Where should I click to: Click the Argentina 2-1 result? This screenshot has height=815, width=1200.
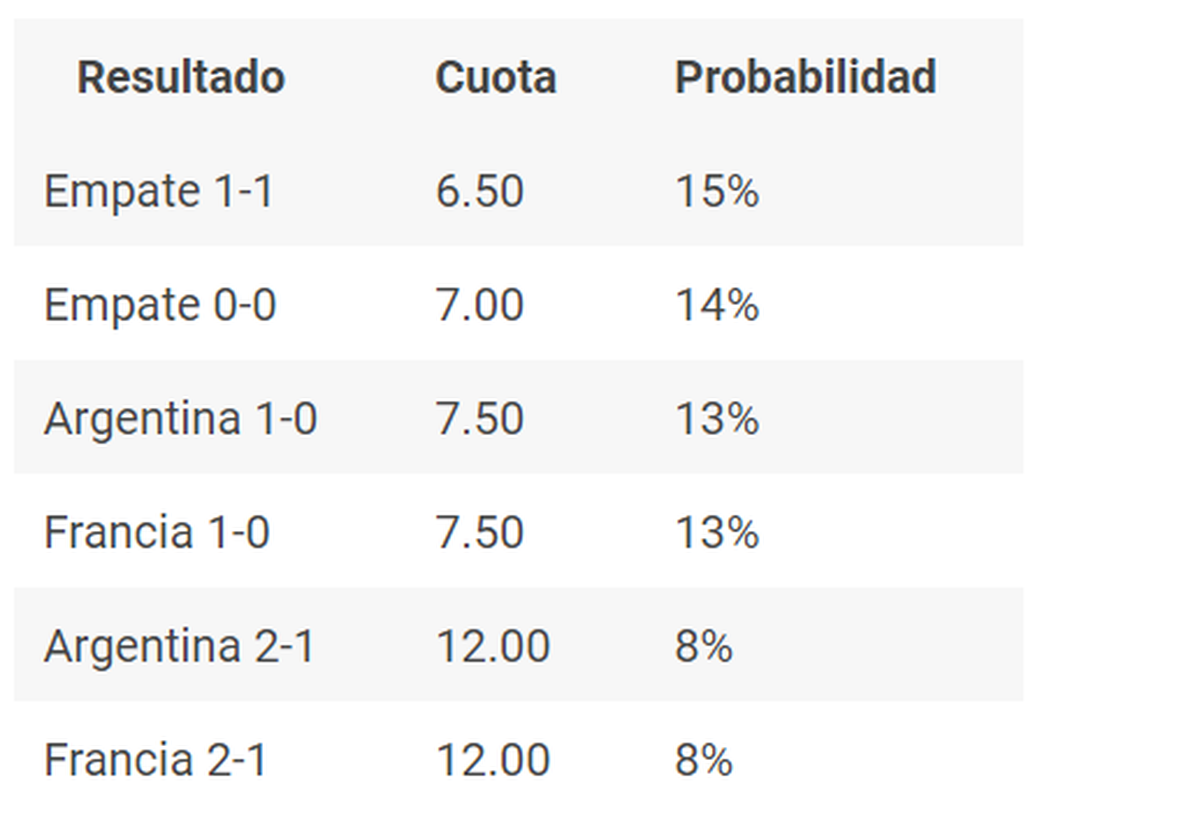(x=179, y=646)
